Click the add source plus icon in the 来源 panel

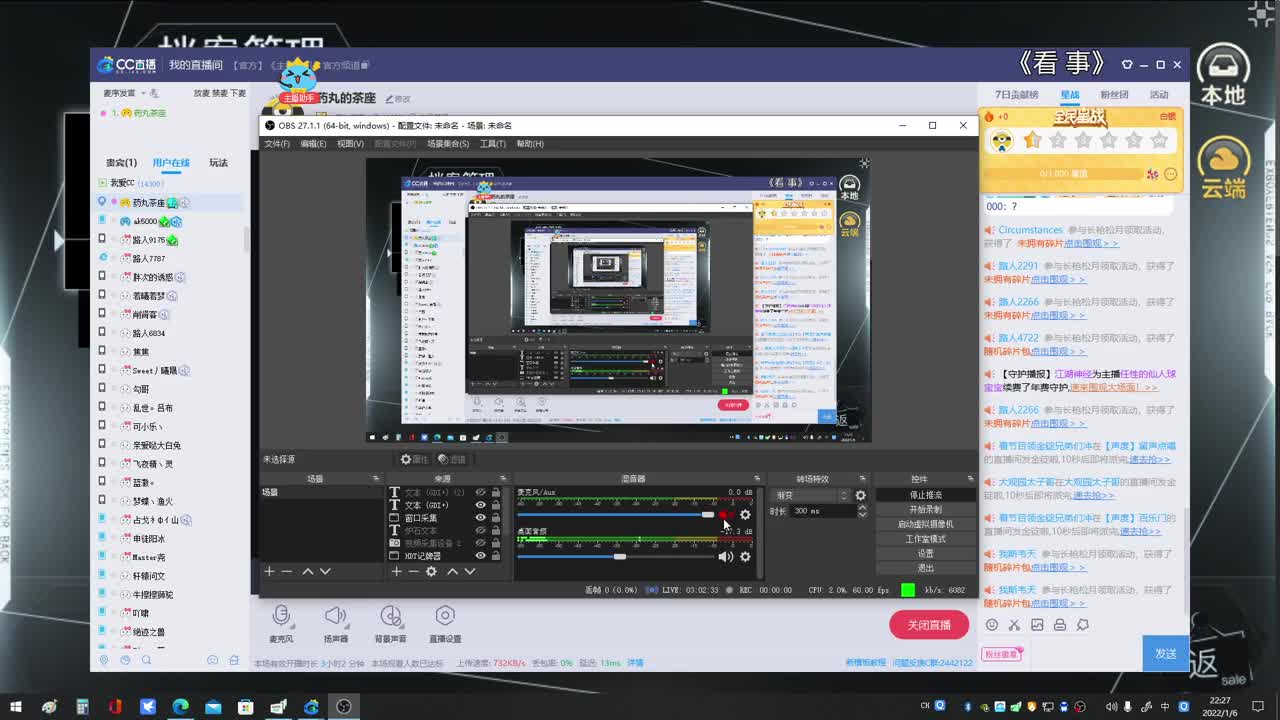point(396,571)
